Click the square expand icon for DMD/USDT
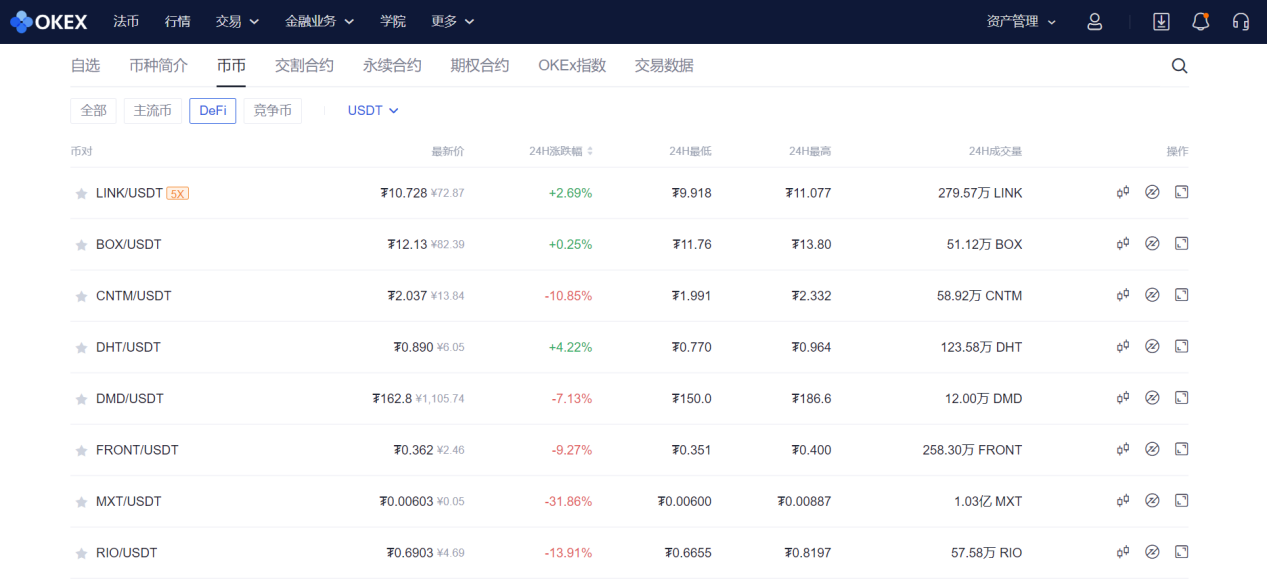Image resolution: width=1267 pixels, height=583 pixels. 1181,398
